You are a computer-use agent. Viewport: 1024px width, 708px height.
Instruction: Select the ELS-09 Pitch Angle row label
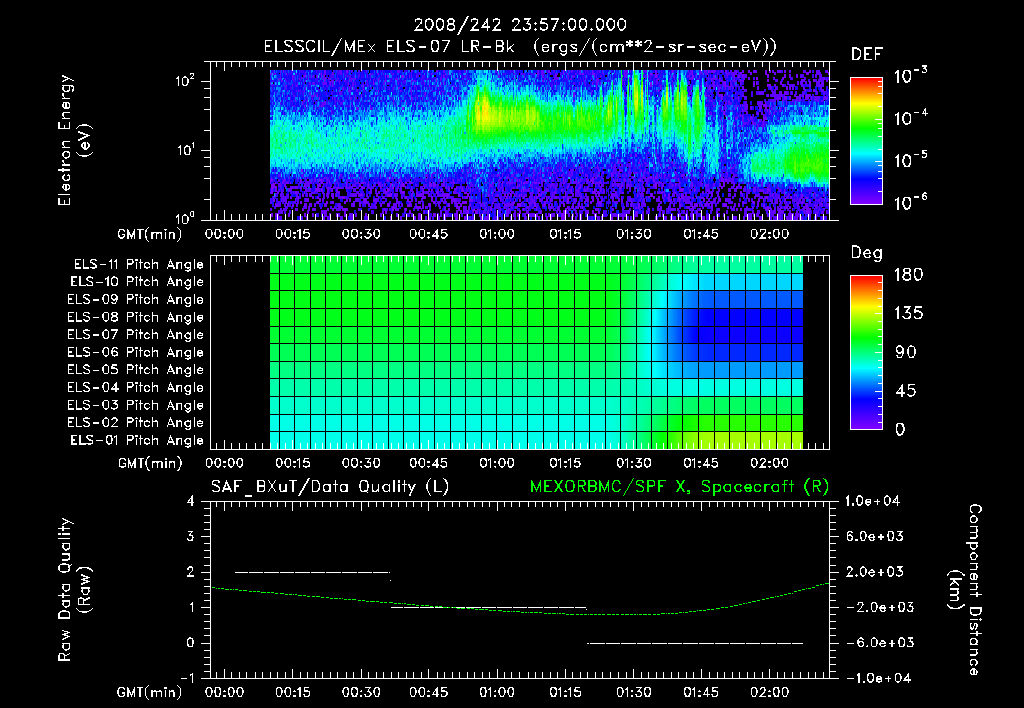click(x=135, y=300)
